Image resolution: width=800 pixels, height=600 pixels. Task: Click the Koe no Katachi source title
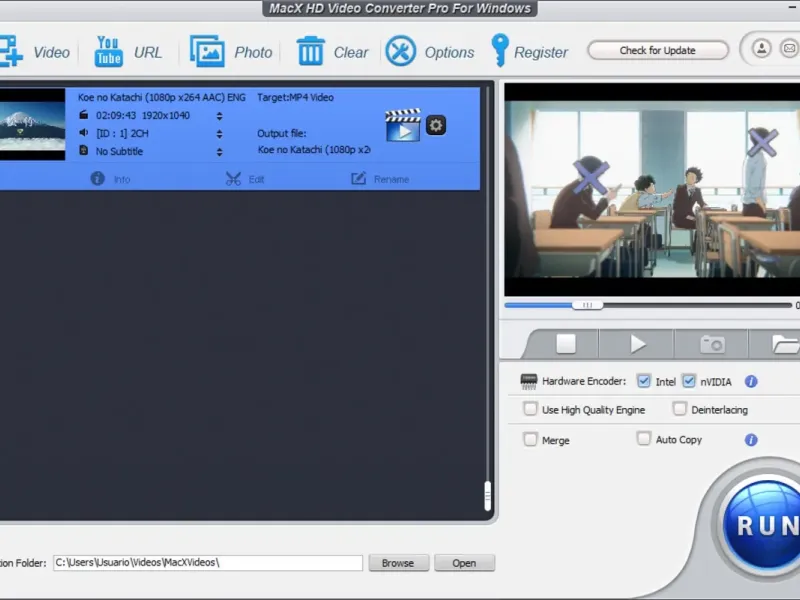click(162, 97)
